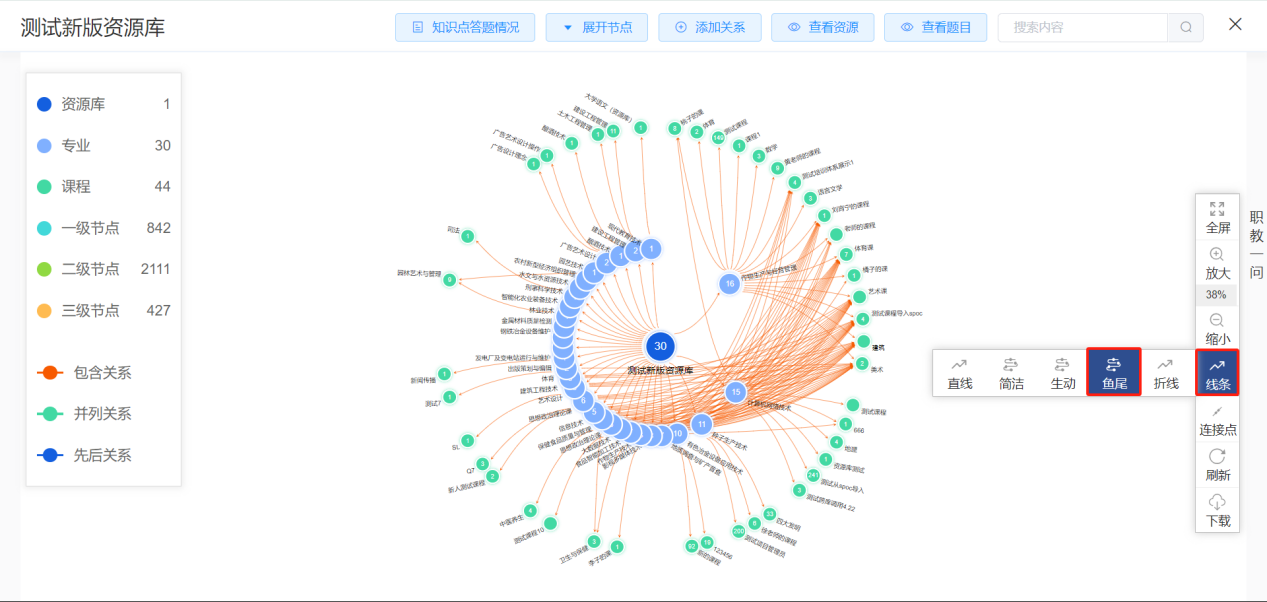The image size is (1267, 602).
Task: Open the 线条 line style panel
Action: [x=1217, y=372]
